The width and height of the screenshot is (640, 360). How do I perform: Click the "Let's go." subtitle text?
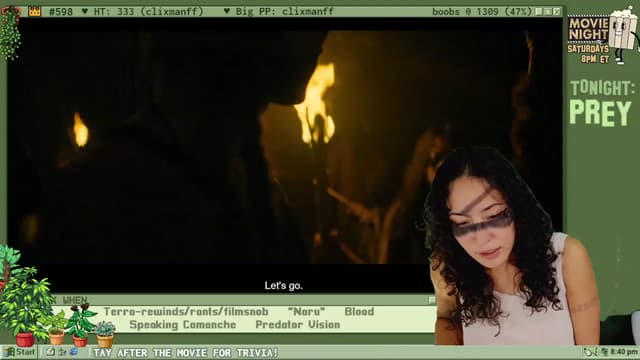point(284,286)
